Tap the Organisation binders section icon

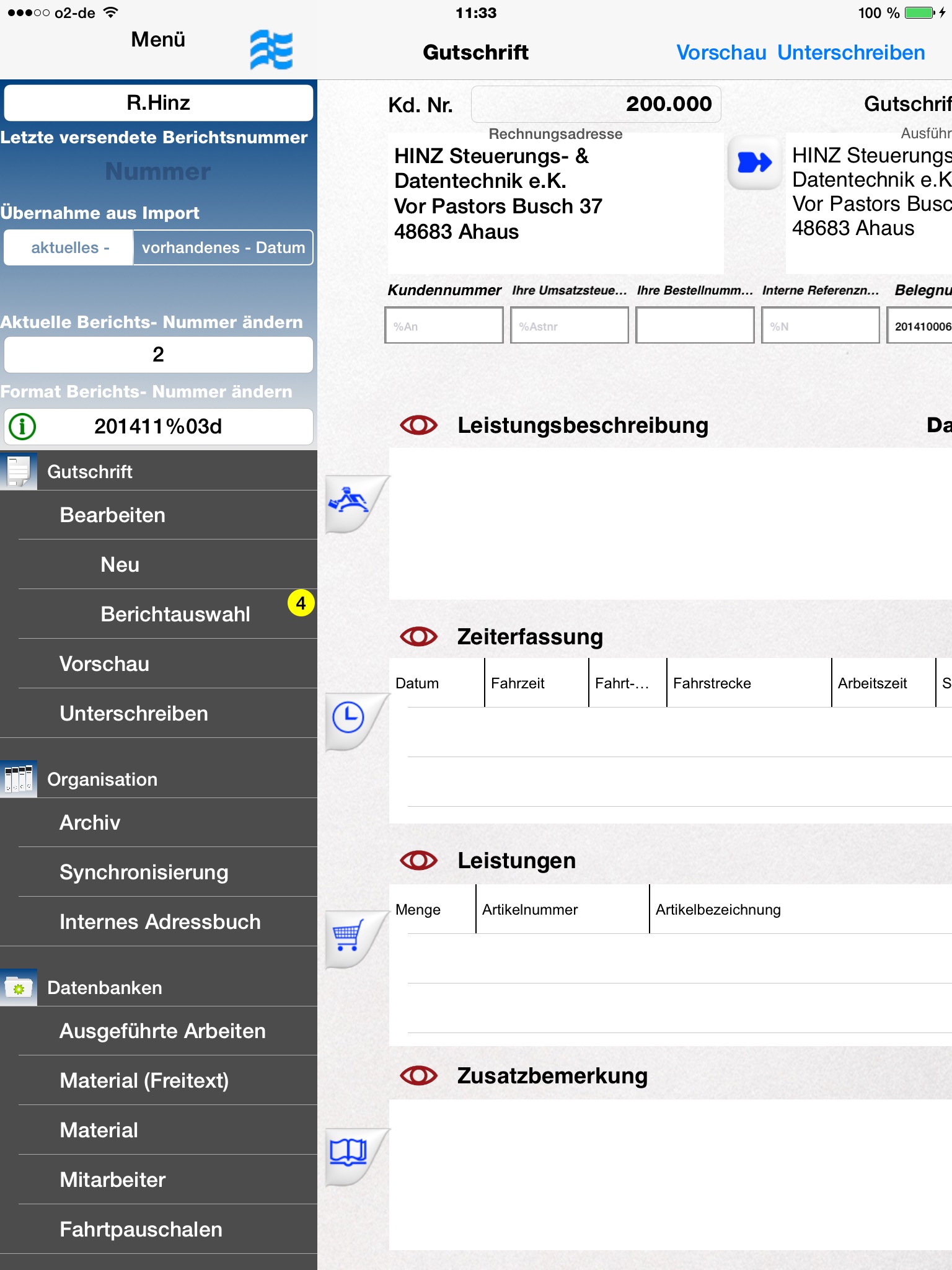[x=19, y=779]
